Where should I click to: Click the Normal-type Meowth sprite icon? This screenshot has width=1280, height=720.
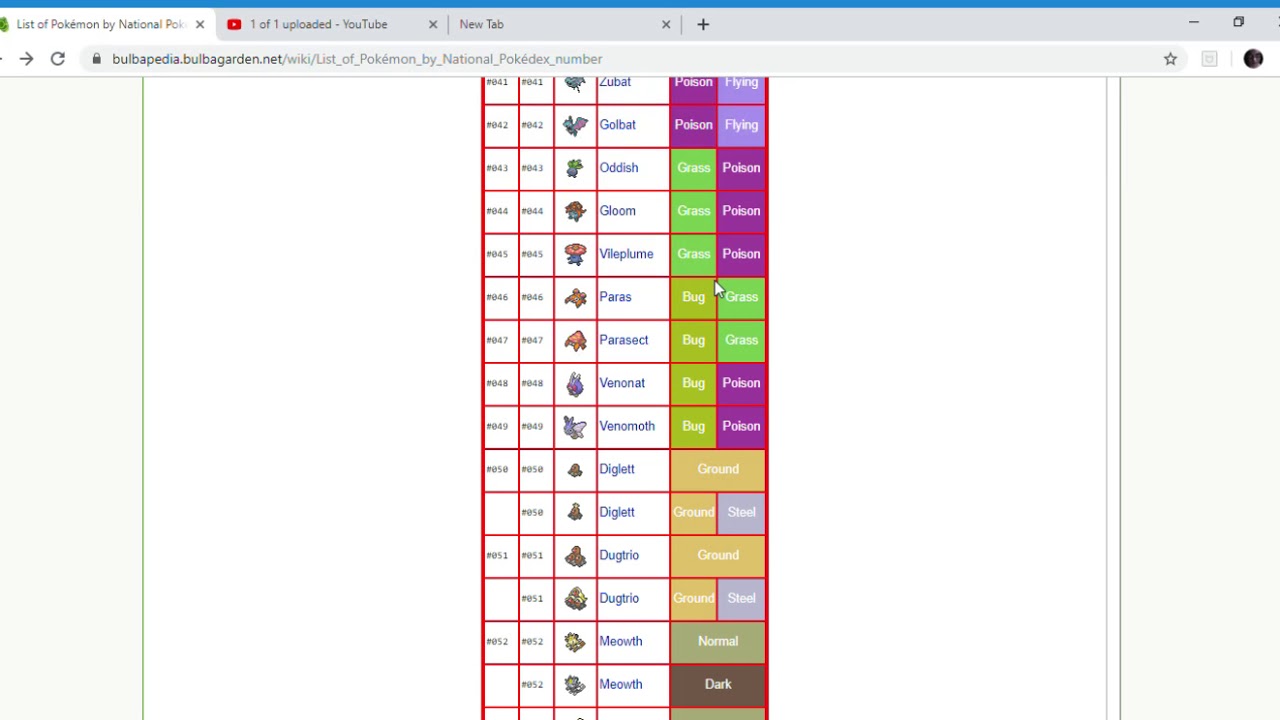[x=575, y=641]
